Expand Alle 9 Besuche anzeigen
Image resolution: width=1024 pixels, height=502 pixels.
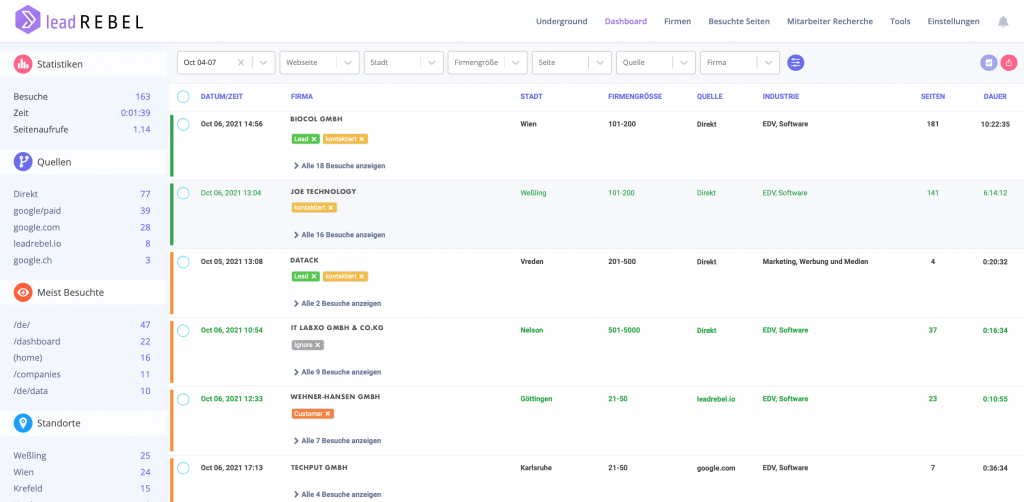pos(338,372)
